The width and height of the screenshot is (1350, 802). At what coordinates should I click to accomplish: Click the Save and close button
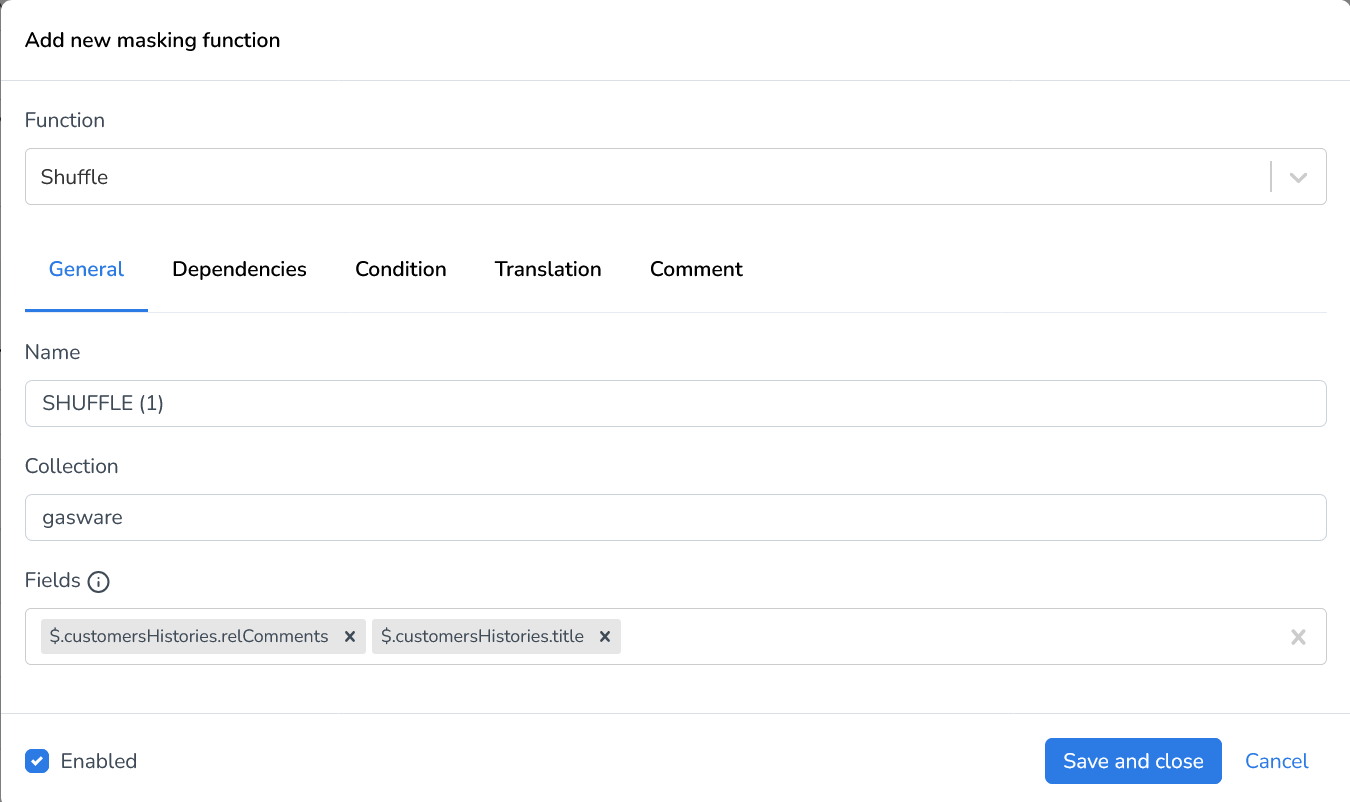pos(1133,761)
